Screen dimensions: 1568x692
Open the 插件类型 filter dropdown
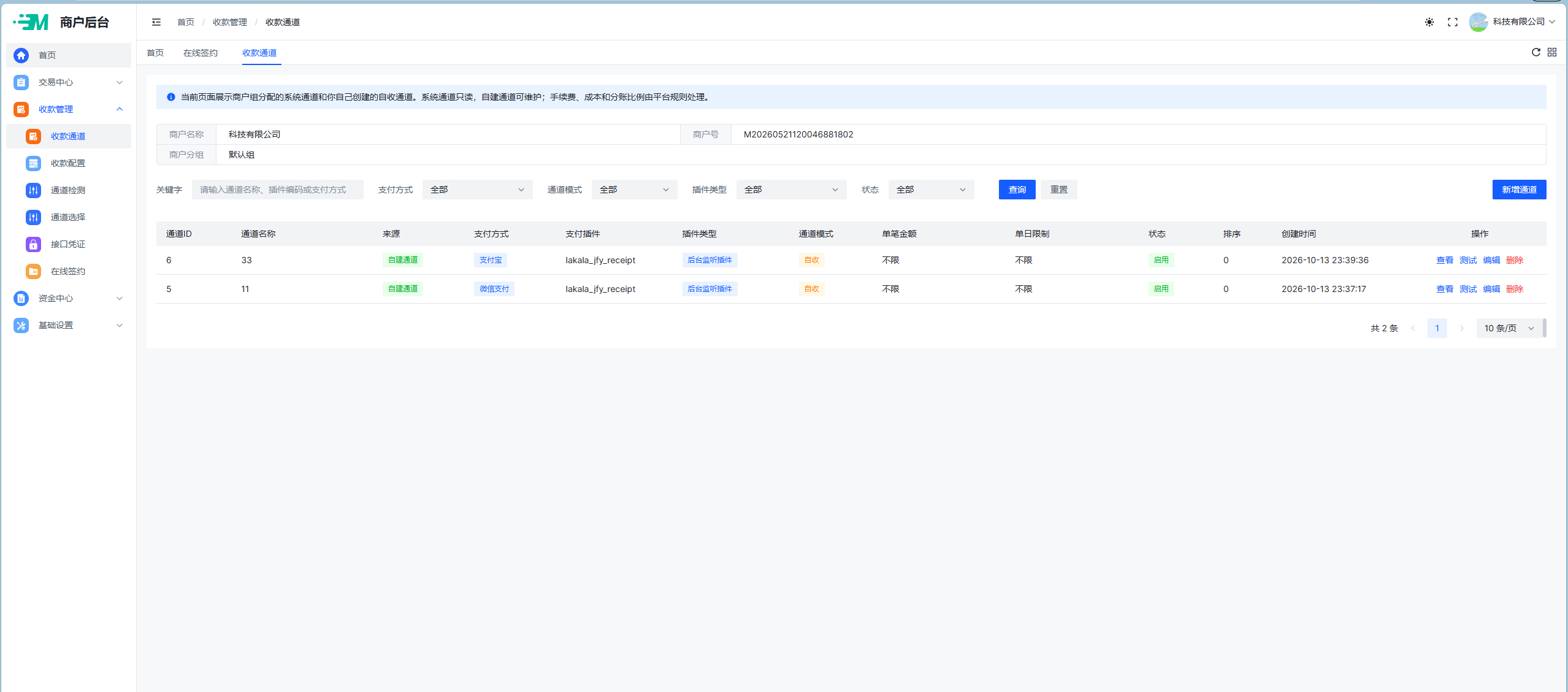click(x=791, y=190)
